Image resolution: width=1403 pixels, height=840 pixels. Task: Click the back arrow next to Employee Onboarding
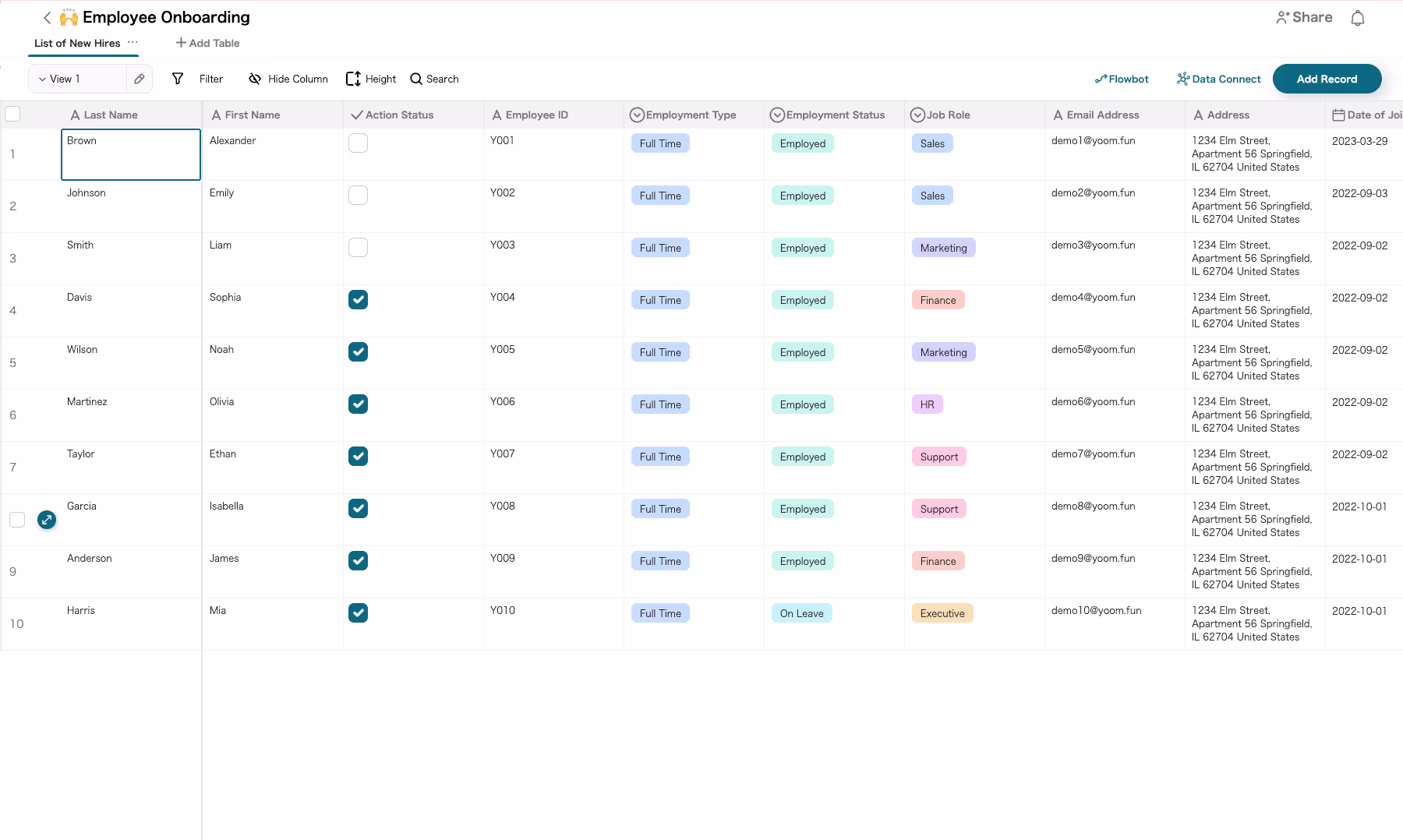(x=47, y=17)
